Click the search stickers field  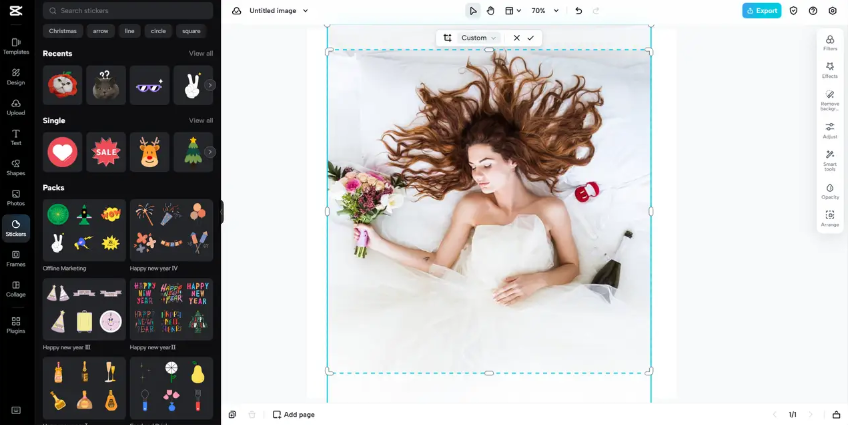[x=128, y=11]
